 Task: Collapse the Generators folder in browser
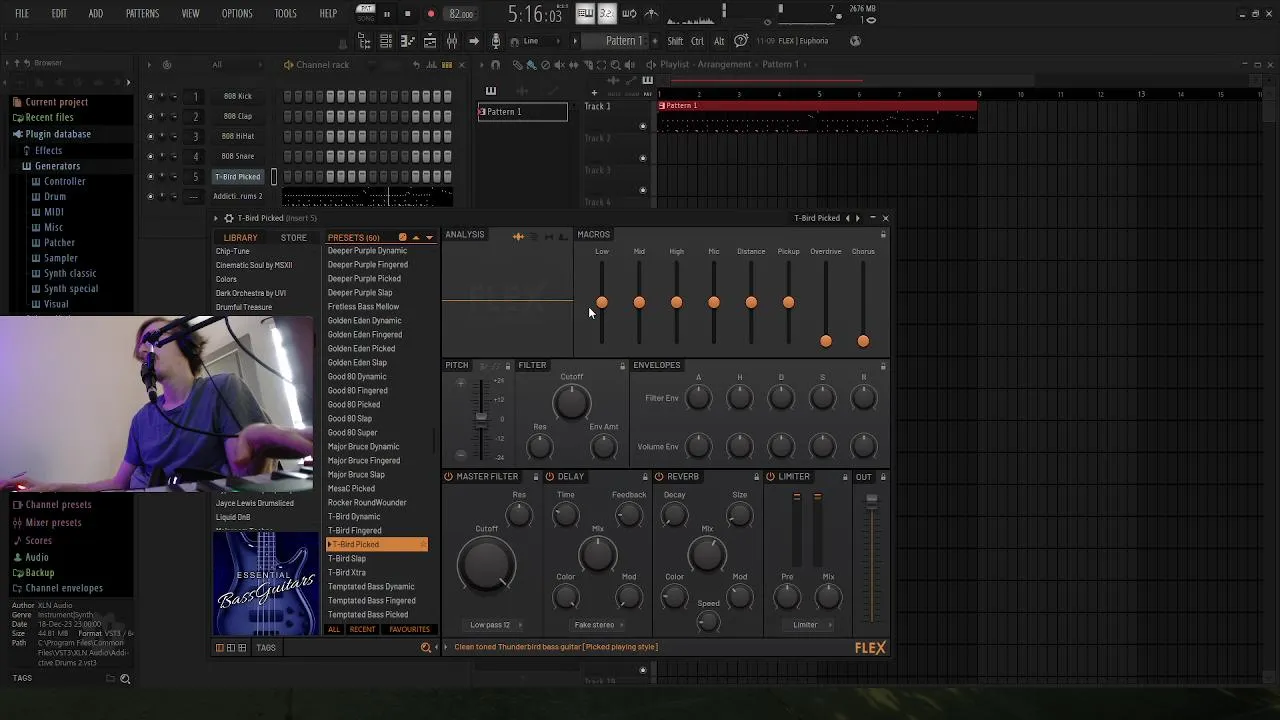click(57, 166)
